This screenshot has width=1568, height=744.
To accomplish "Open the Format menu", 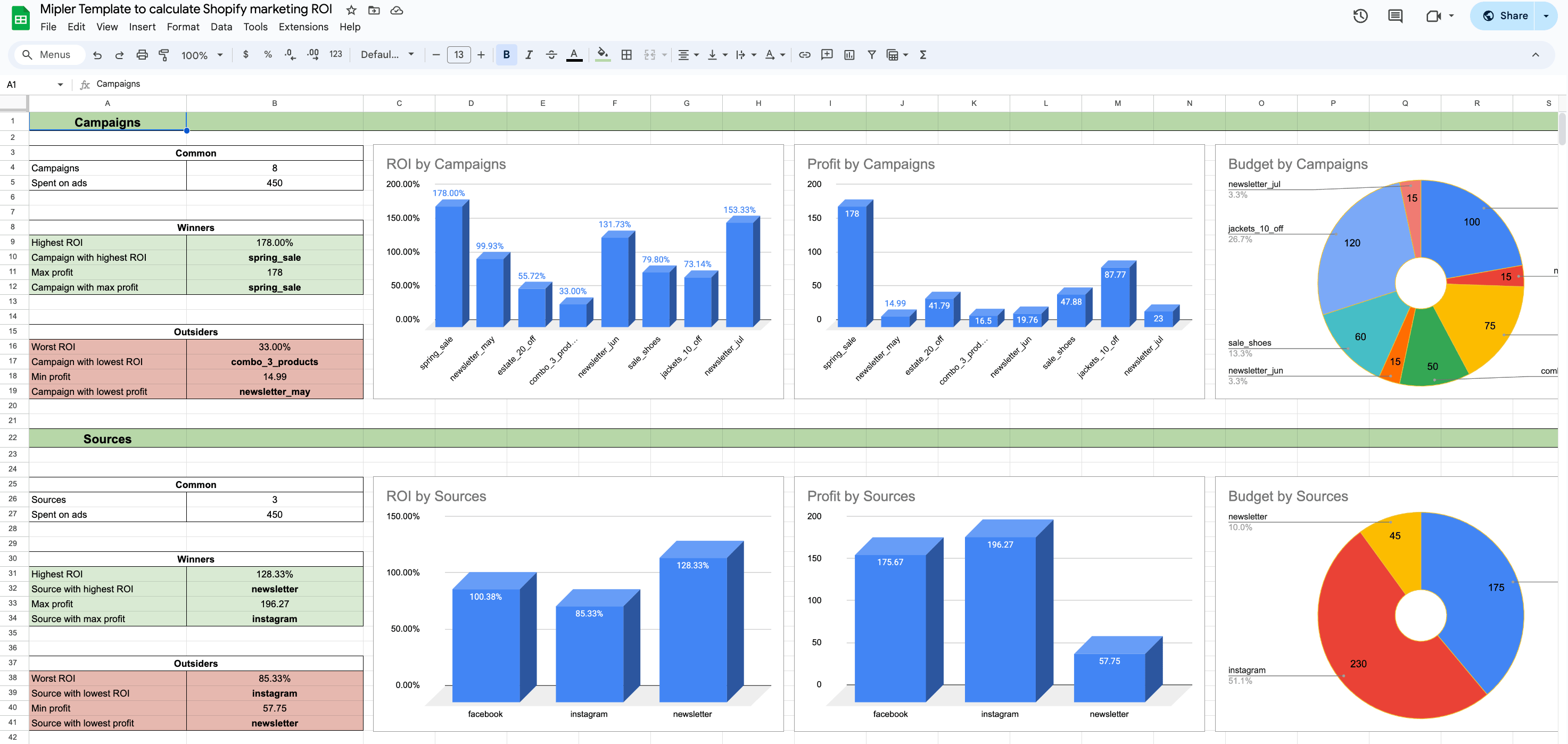I will 183,27.
